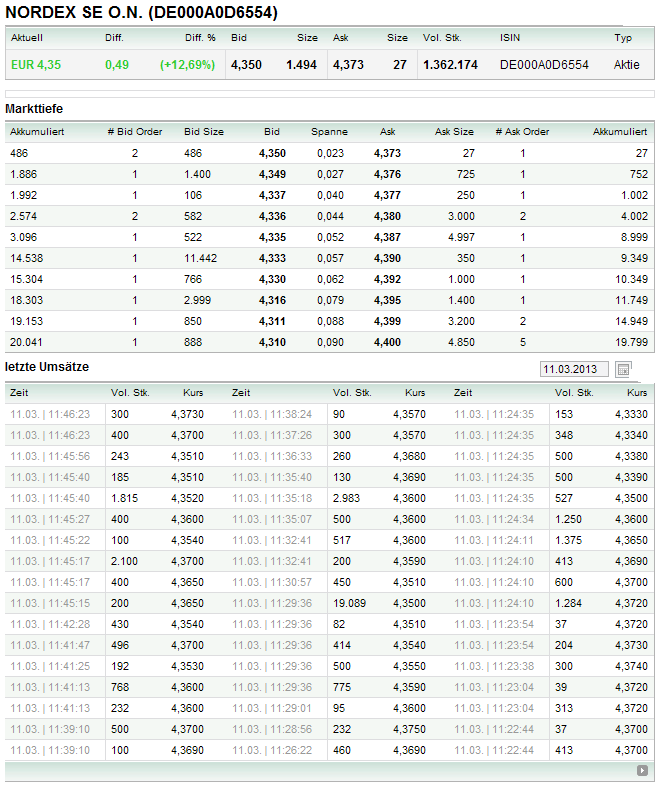Click the 'Spanne' column header
The height and width of the screenshot is (808, 656).
pos(329,132)
